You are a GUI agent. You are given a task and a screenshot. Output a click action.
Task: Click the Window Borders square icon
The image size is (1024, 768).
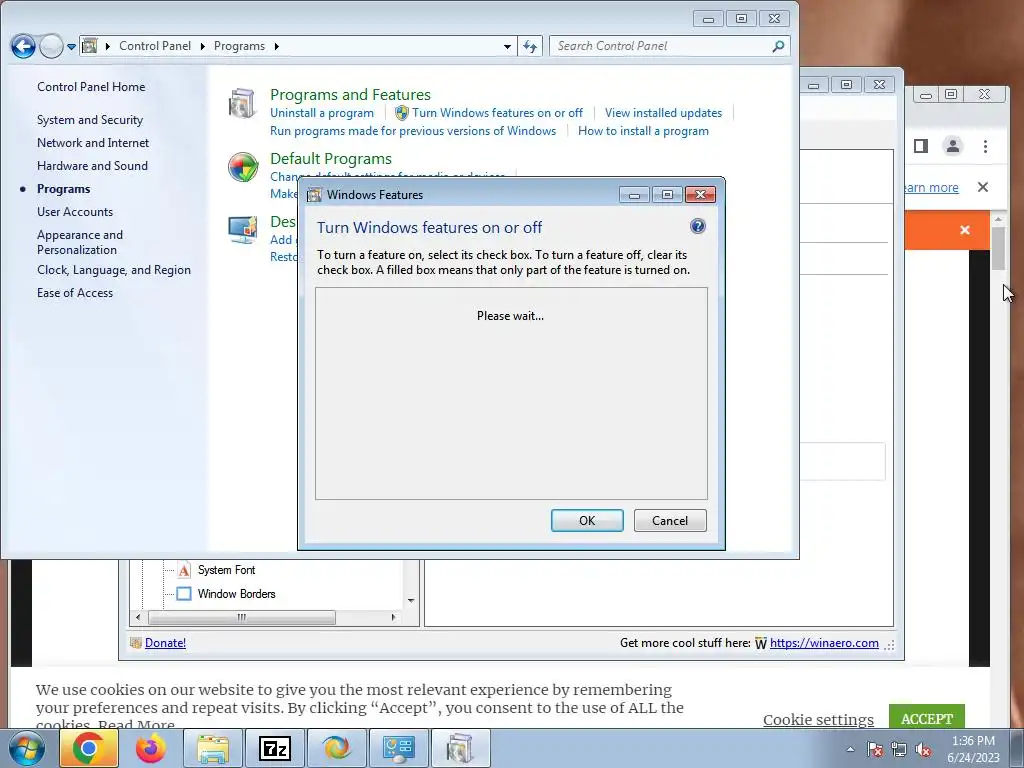(184, 594)
